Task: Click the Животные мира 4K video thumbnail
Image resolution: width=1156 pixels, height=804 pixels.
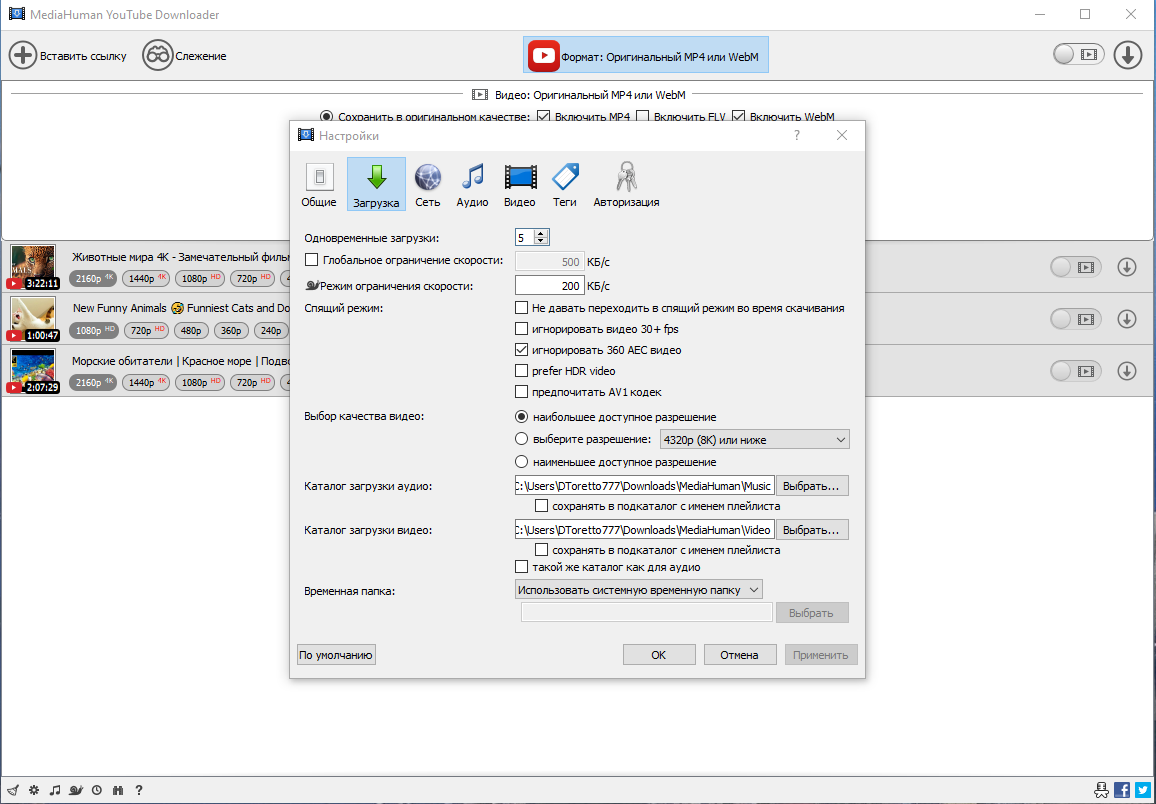Action: pyautogui.click(x=33, y=267)
